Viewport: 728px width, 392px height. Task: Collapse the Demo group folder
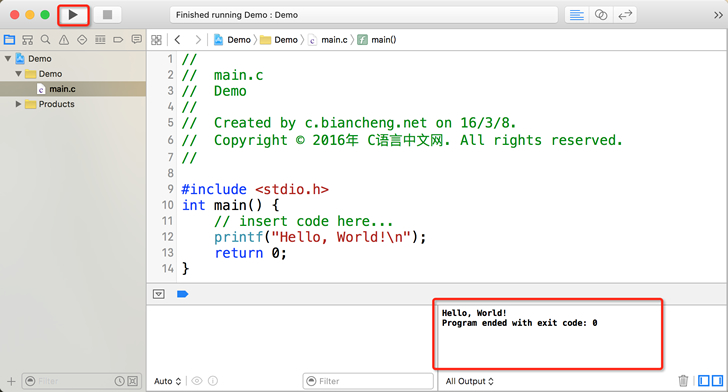click(19, 74)
